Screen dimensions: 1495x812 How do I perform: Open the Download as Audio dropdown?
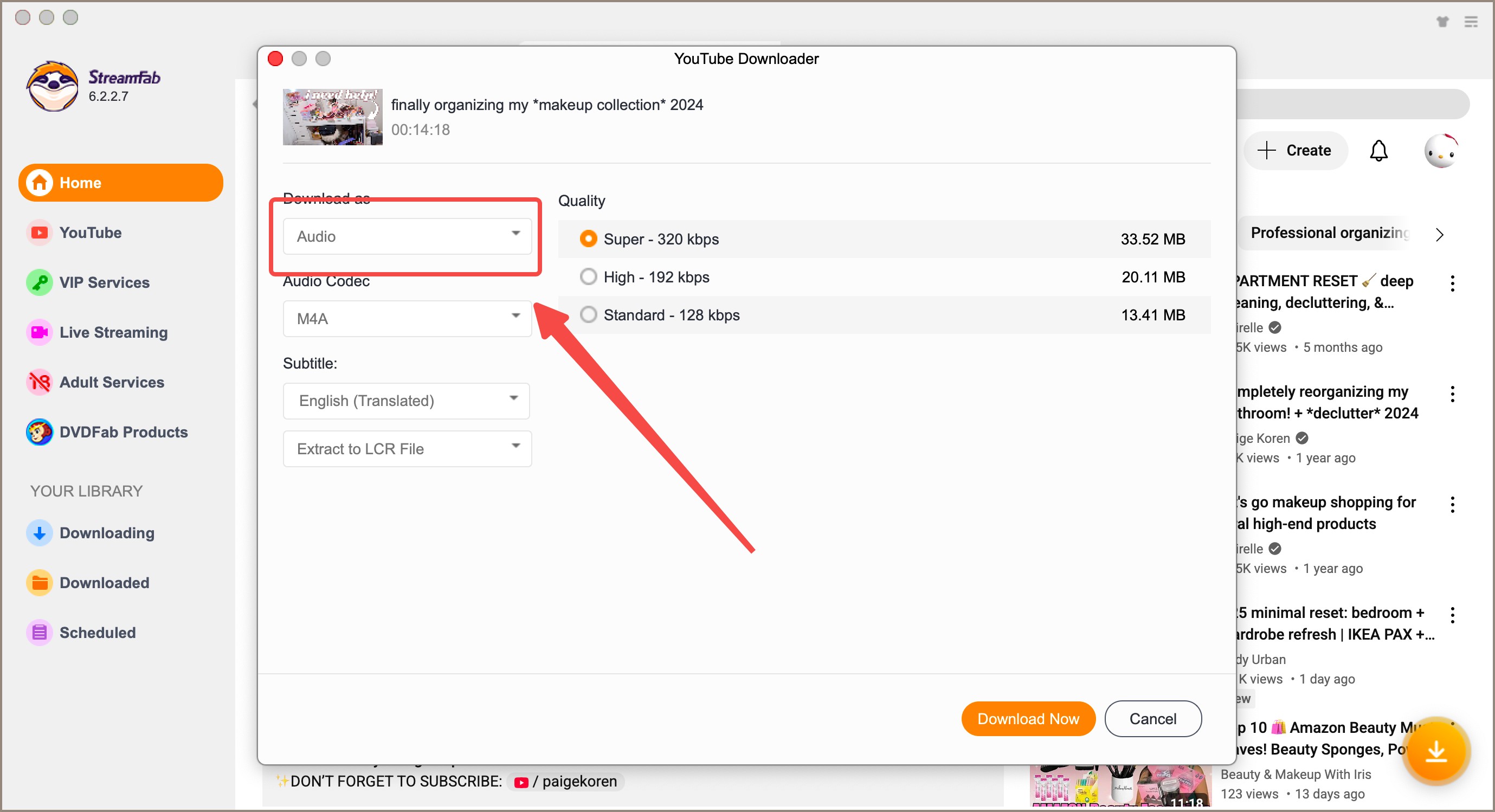pyautogui.click(x=407, y=236)
